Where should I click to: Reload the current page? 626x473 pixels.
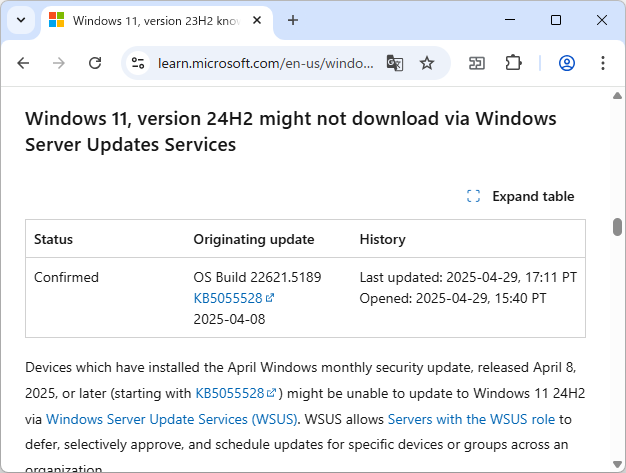(95, 63)
